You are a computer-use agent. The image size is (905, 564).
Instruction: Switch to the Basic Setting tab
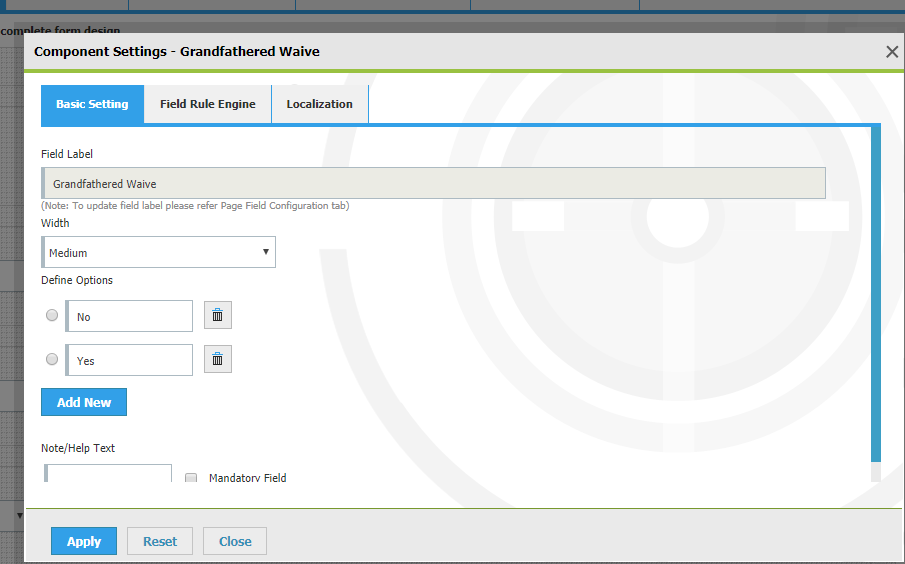(92, 104)
